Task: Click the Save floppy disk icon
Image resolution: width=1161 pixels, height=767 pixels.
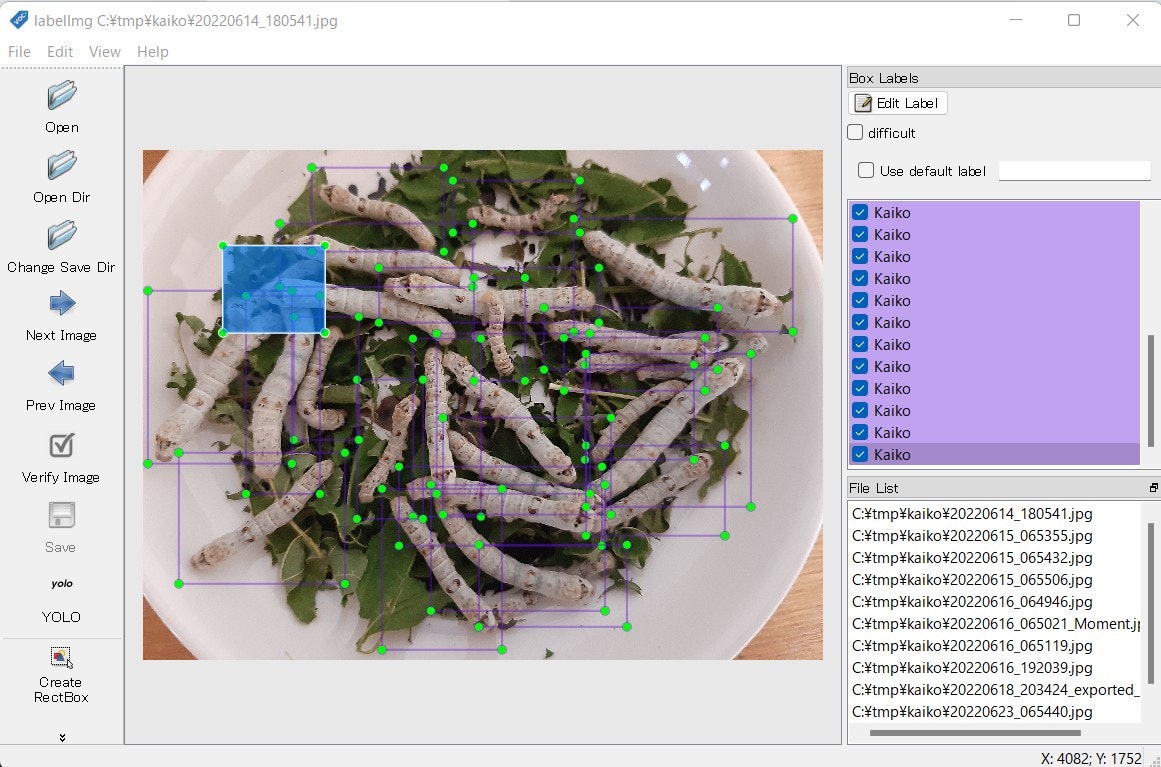Action: click(x=61, y=515)
